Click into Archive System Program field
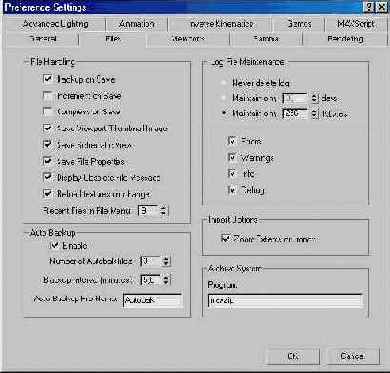The image size is (390, 373). coord(285,300)
